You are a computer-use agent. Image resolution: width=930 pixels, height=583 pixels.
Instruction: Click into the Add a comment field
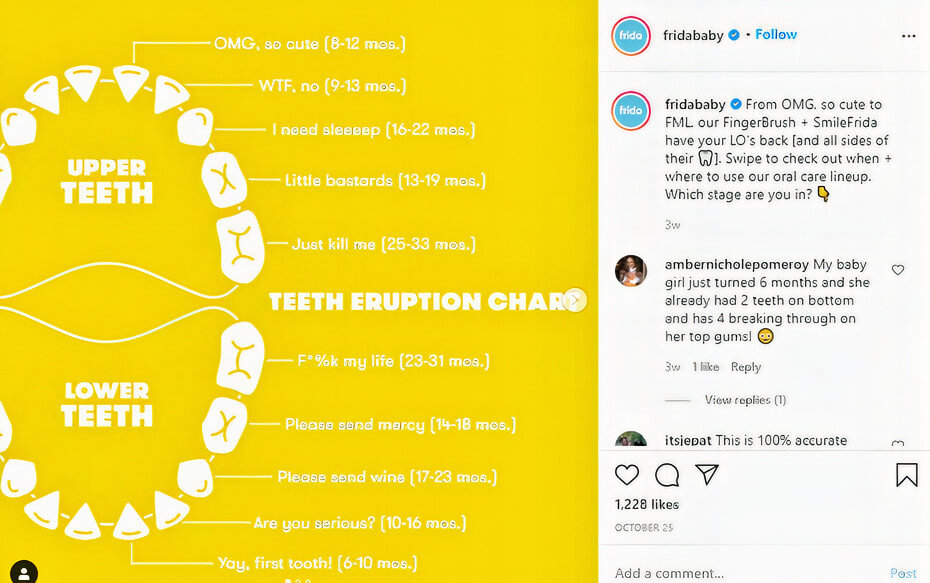740,573
